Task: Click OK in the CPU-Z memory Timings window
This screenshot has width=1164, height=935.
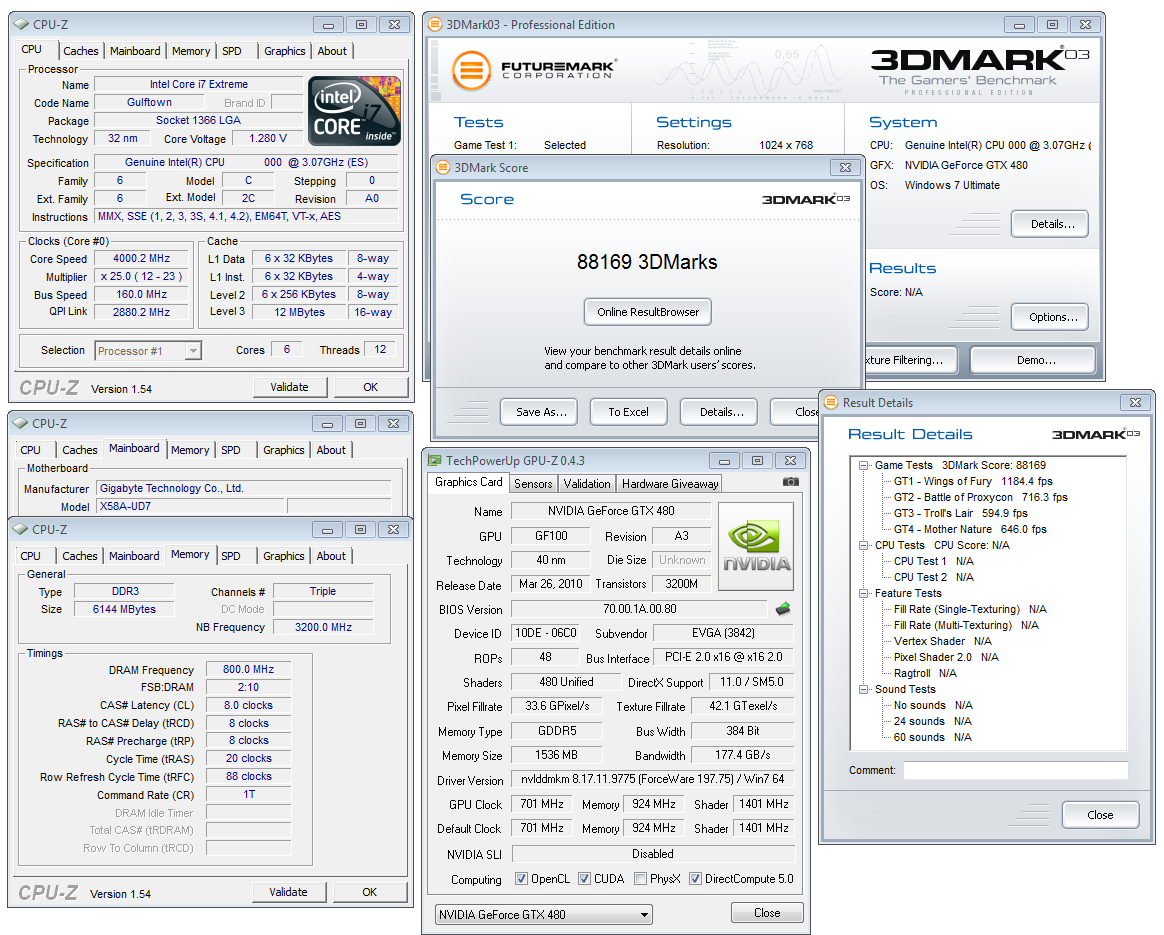Action: point(370,892)
